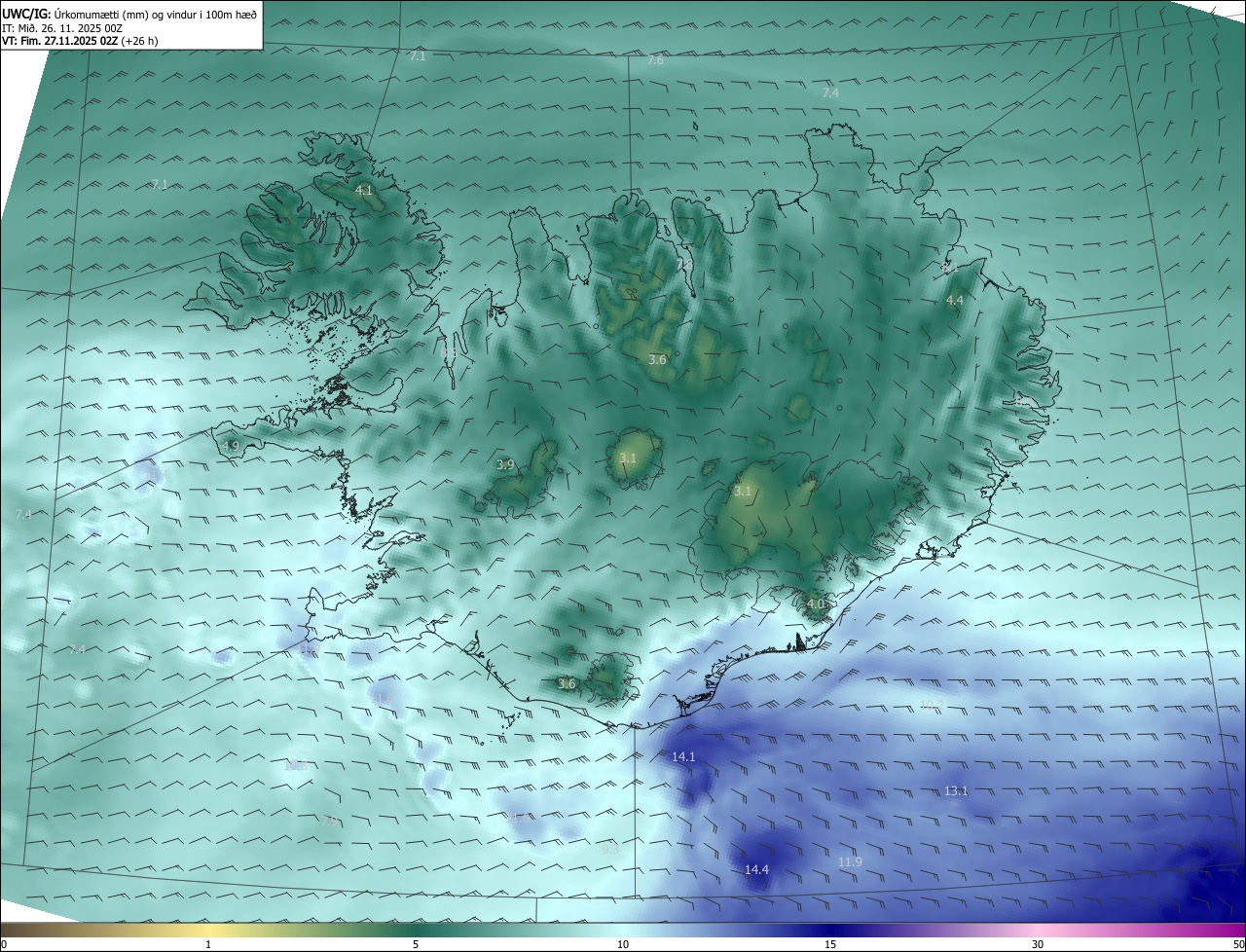Select the 8.1 value on the northeast coast
1246x952 pixels.
[949, 266]
